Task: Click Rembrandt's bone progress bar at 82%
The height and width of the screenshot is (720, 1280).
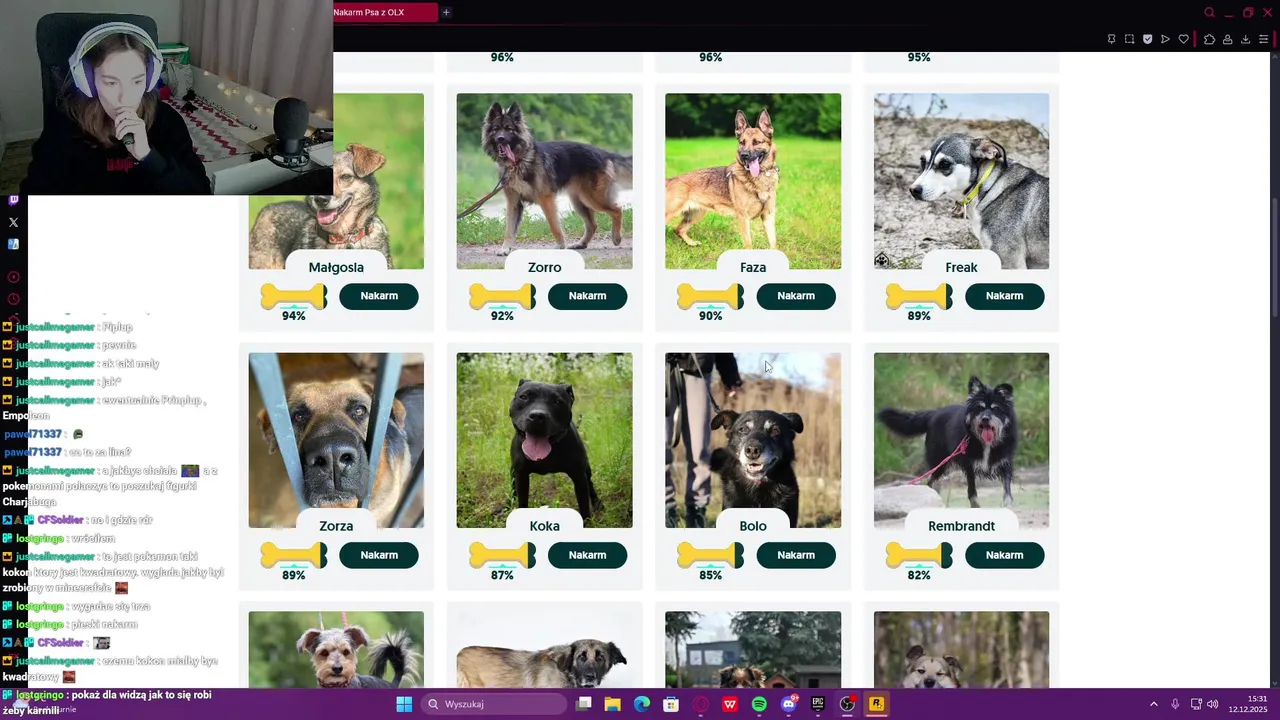Action: 919,555
